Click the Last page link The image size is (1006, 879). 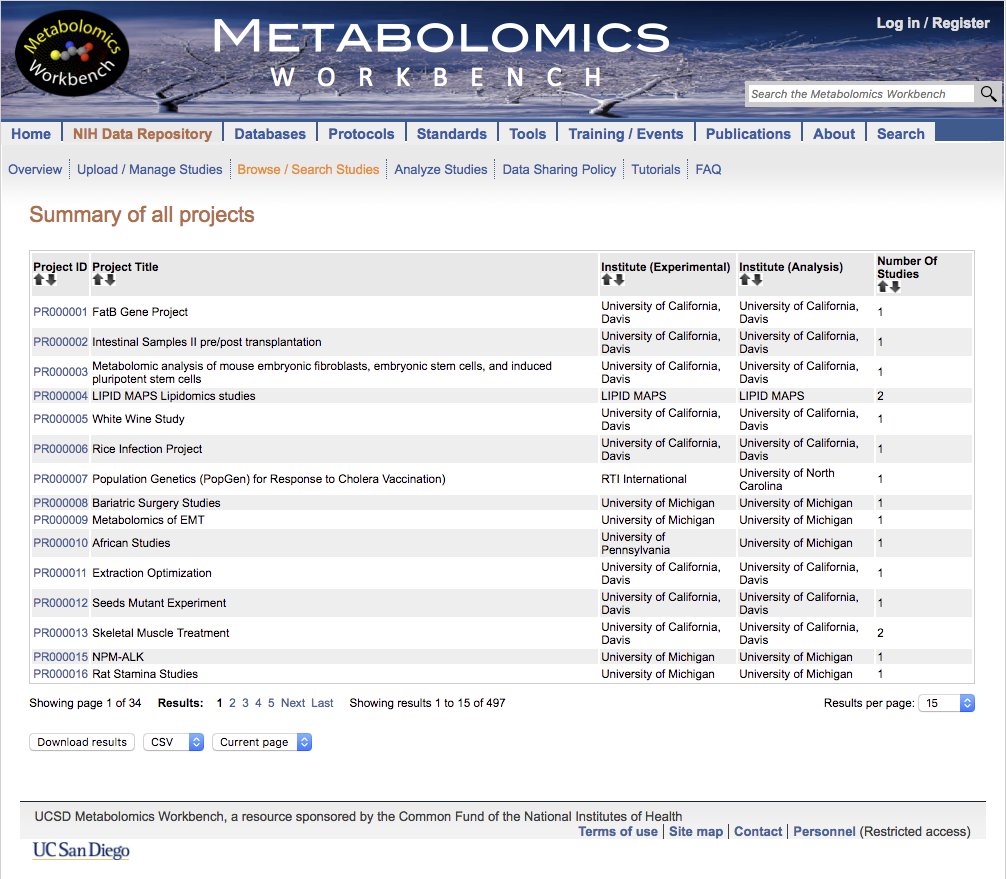(x=322, y=703)
